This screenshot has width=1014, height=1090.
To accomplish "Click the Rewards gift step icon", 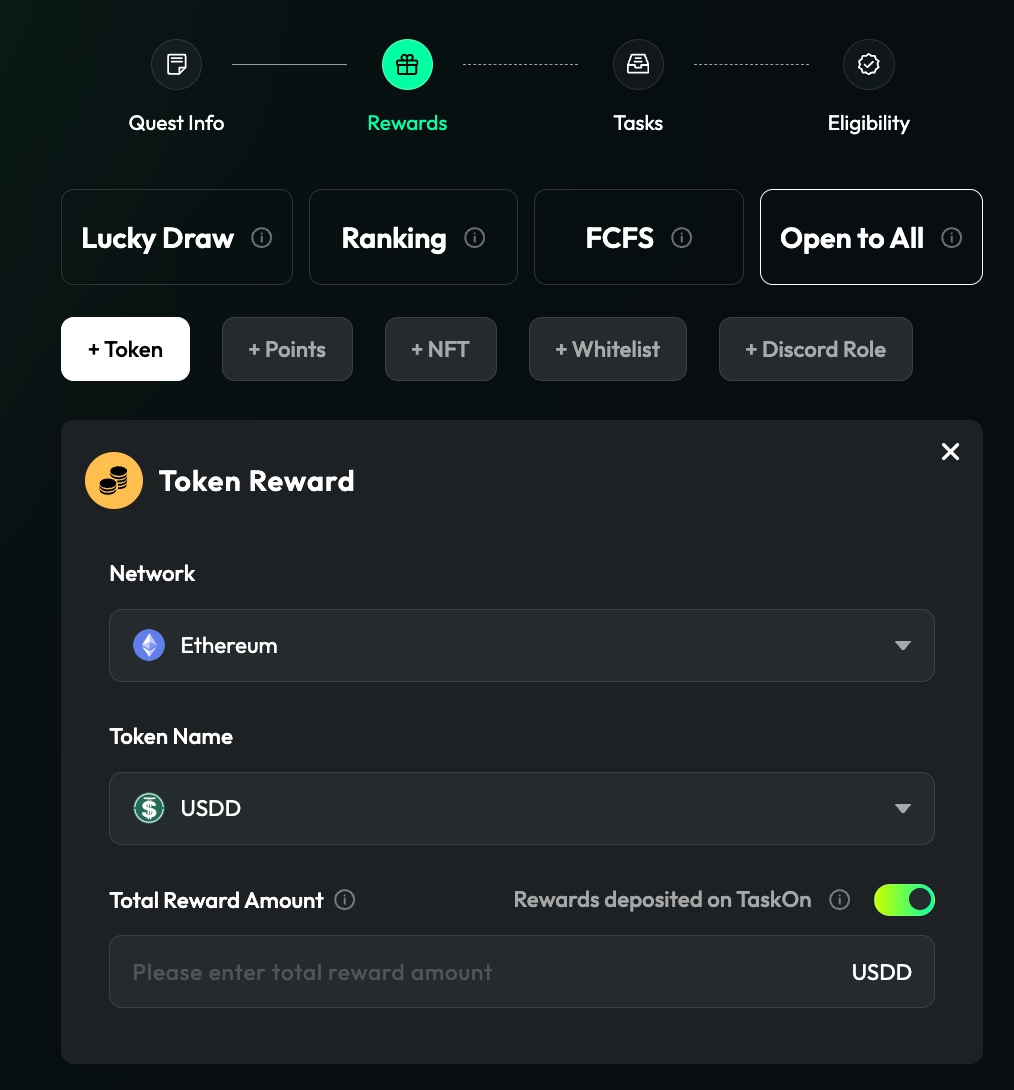I will tap(407, 65).
